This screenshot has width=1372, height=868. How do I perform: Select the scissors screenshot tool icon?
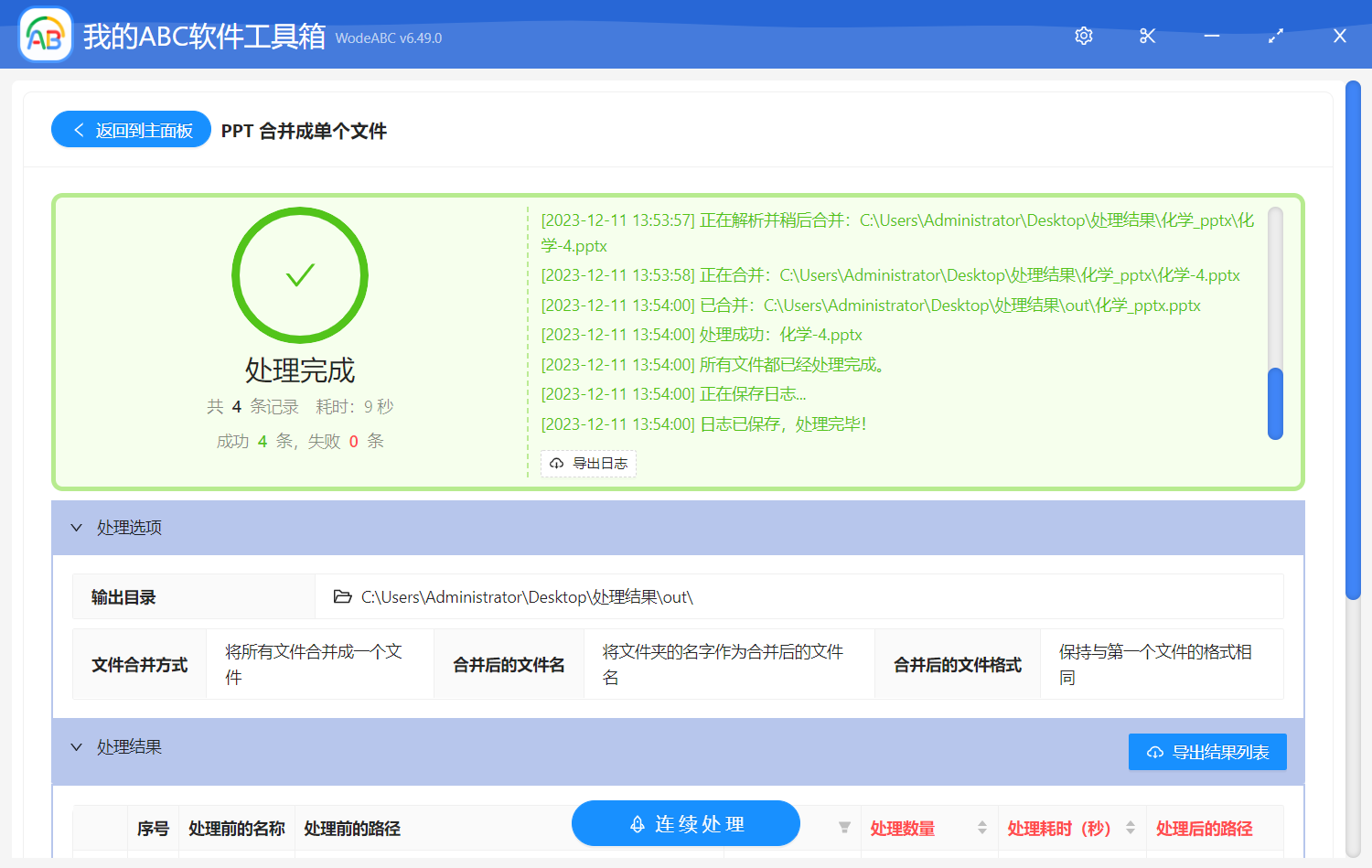[x=1147, y=36]
